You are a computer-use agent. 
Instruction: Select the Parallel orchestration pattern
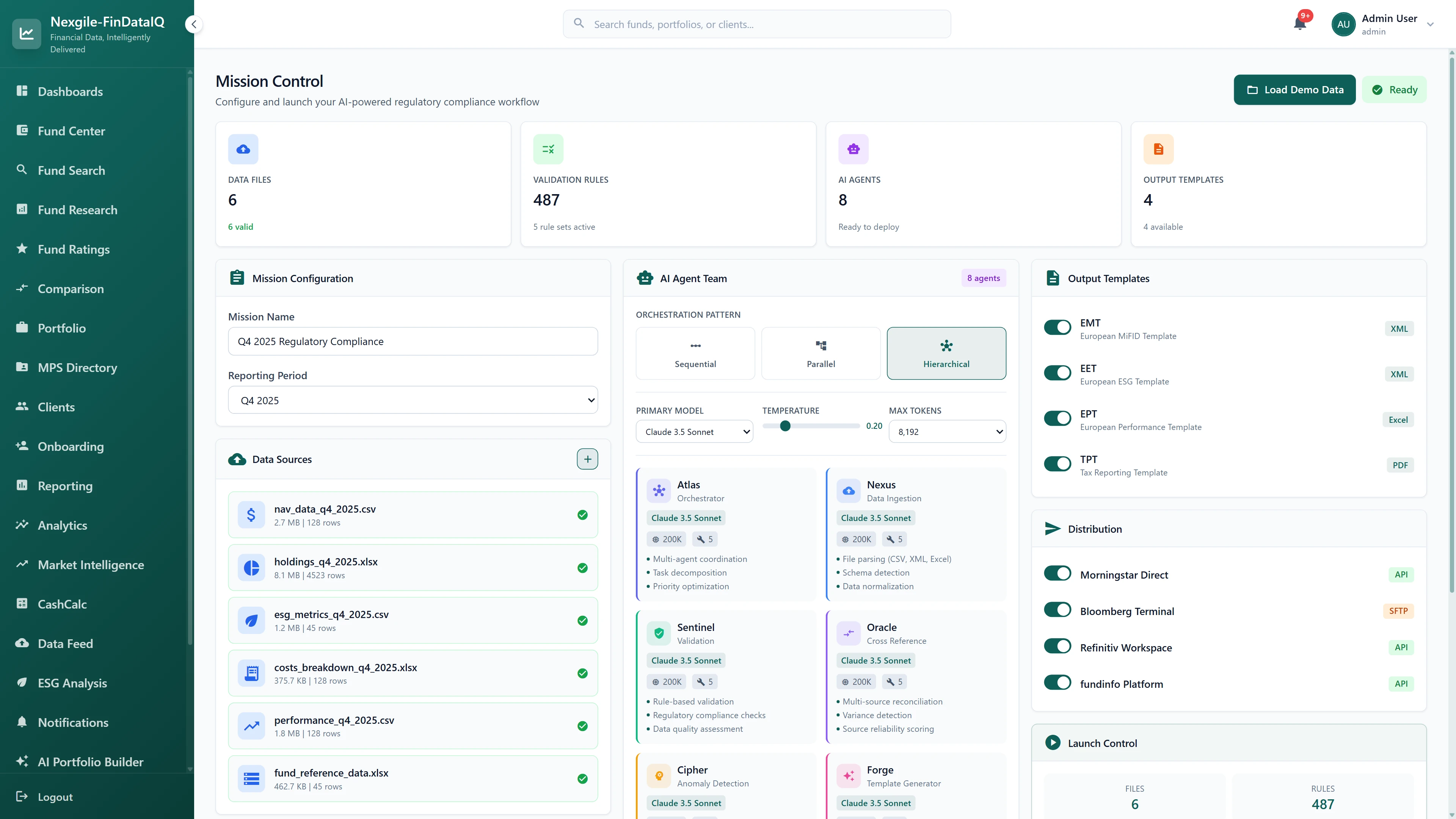[x=821, y=353]
